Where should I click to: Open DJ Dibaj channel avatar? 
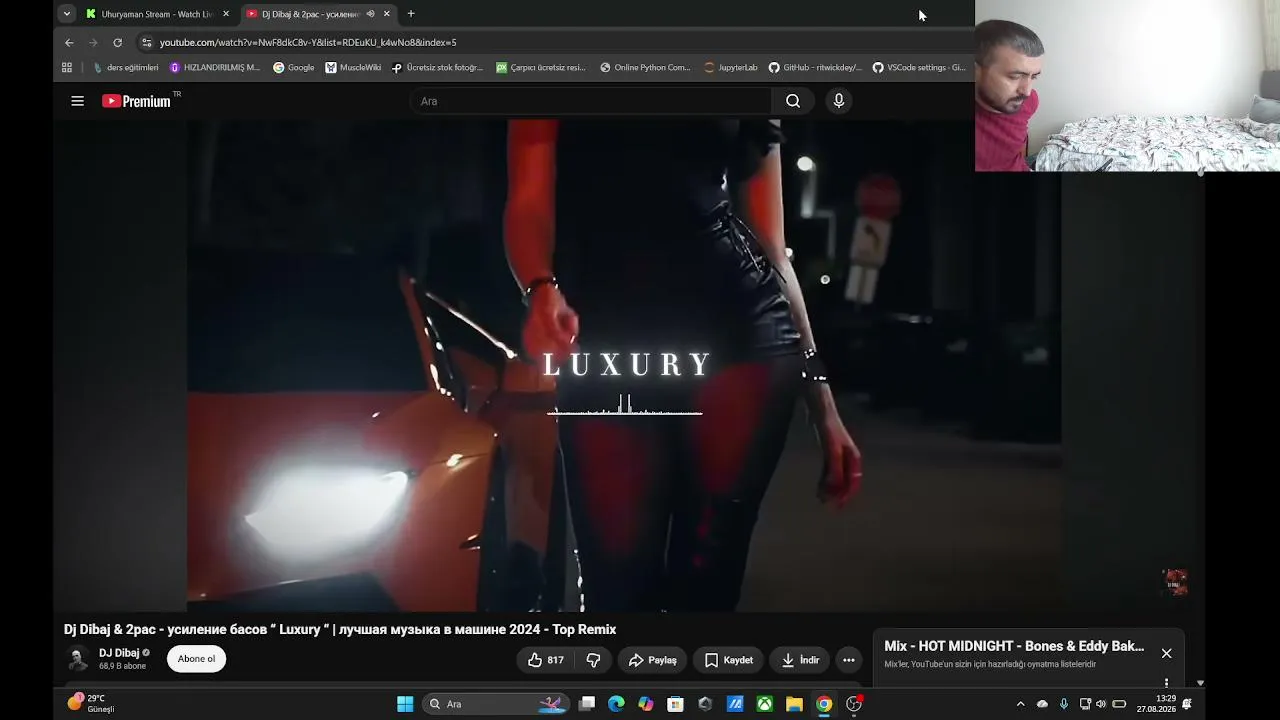coord(77,659)
